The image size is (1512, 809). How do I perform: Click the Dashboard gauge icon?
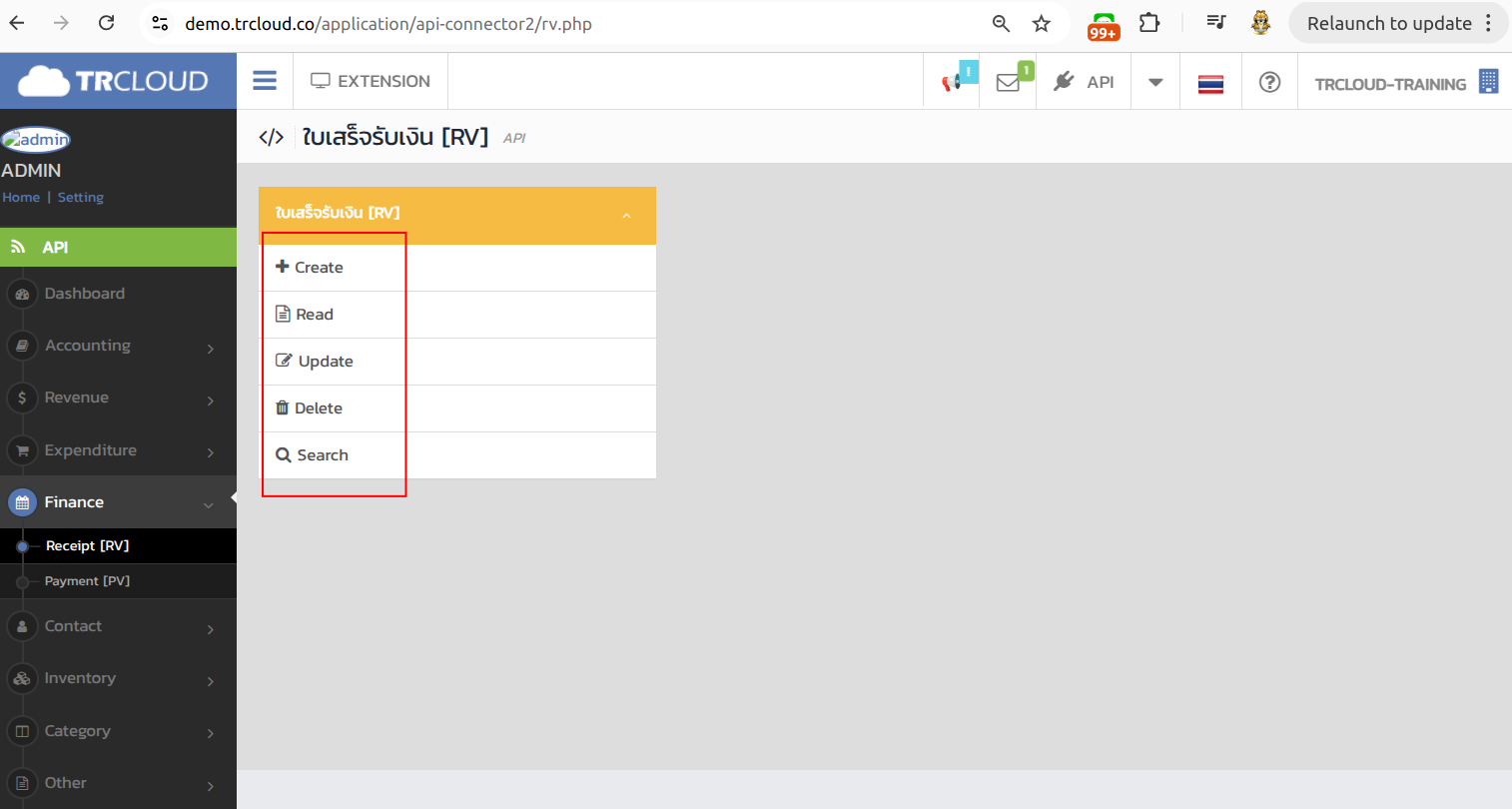pos(22,294)
